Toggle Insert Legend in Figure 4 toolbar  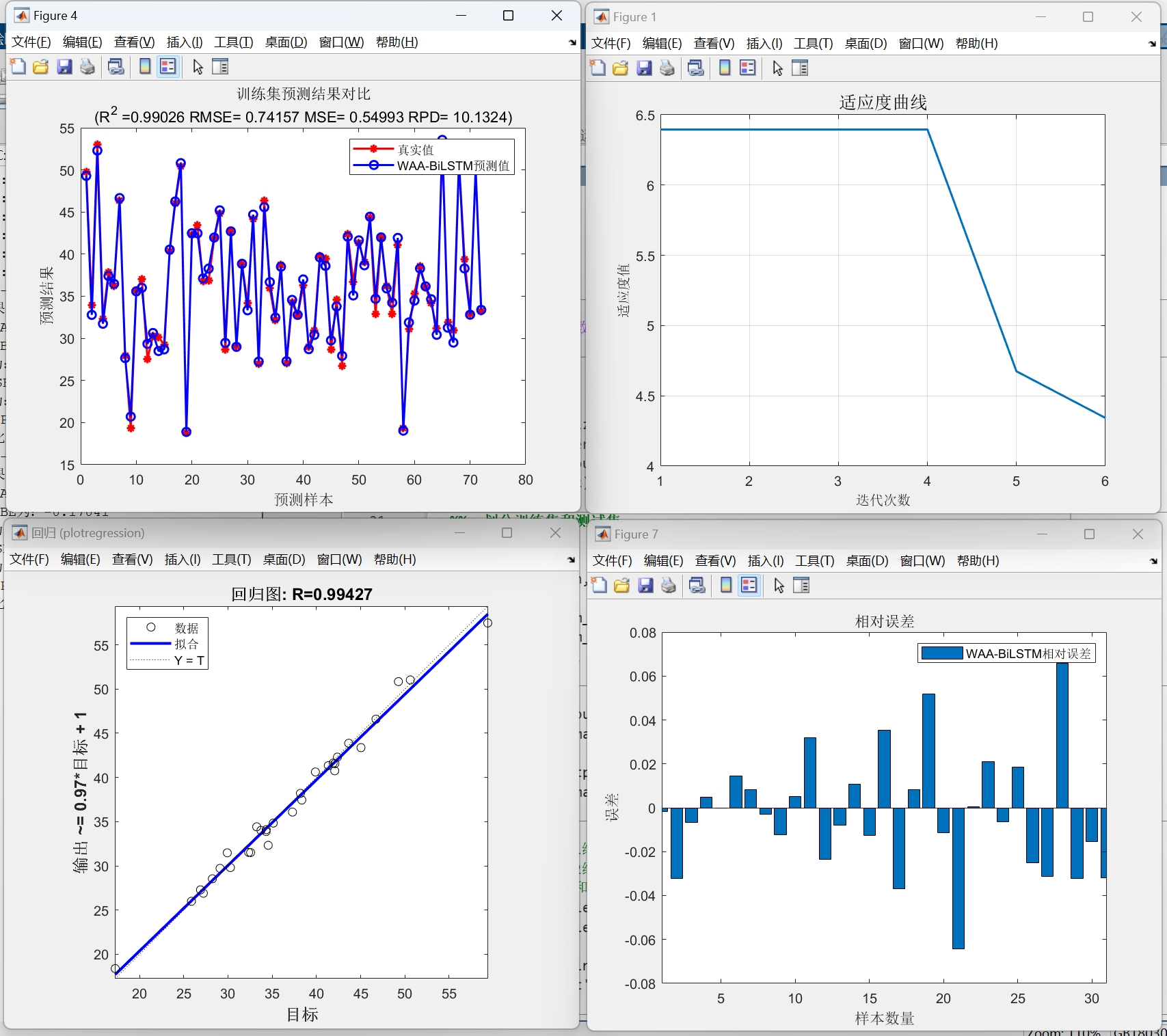[x=168, y=66]
